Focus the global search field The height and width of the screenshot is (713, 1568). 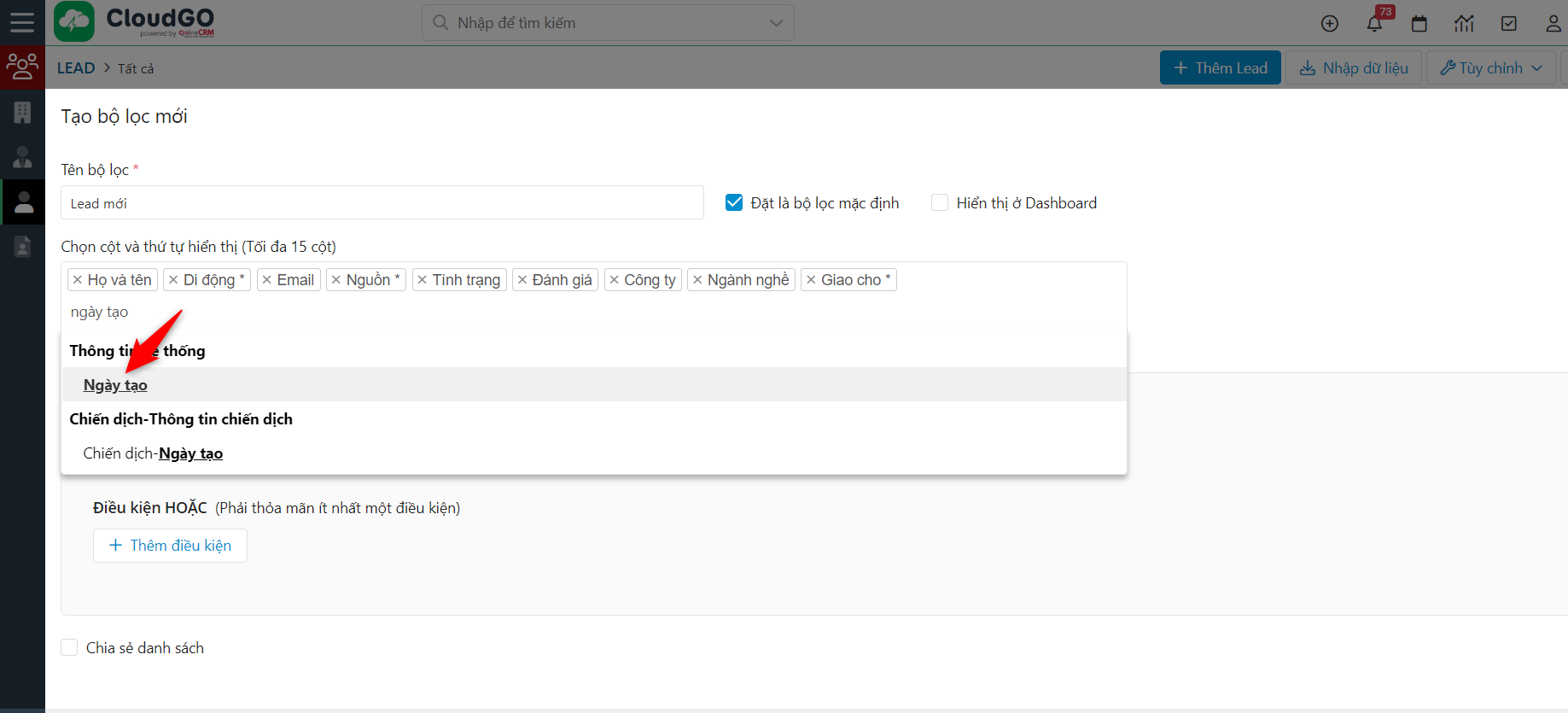(608, 23)
